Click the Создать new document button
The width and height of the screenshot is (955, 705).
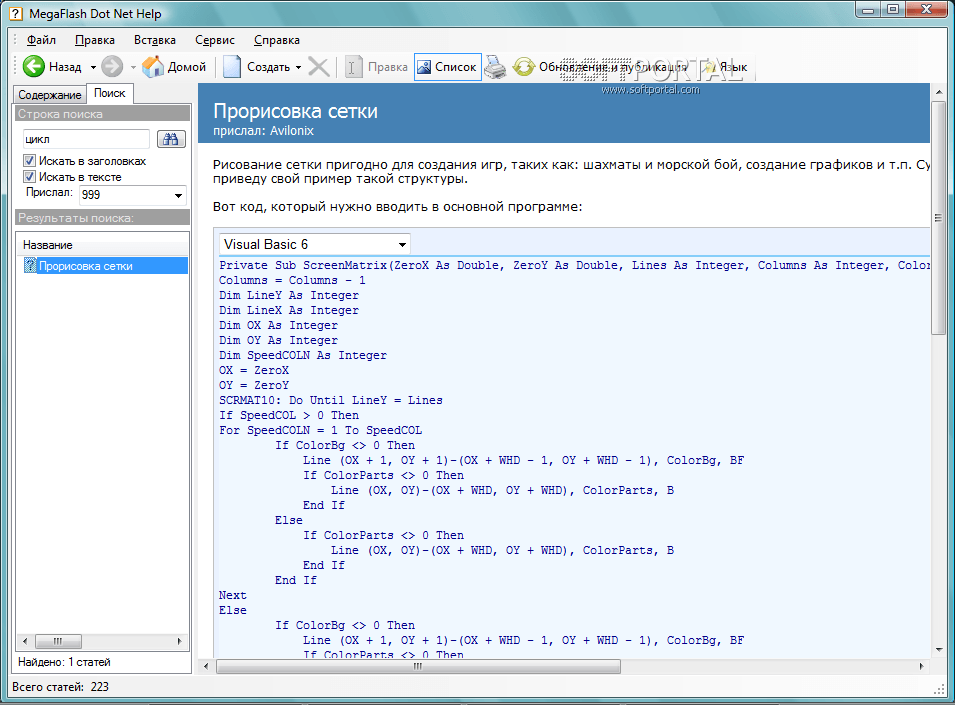point(256,67)
